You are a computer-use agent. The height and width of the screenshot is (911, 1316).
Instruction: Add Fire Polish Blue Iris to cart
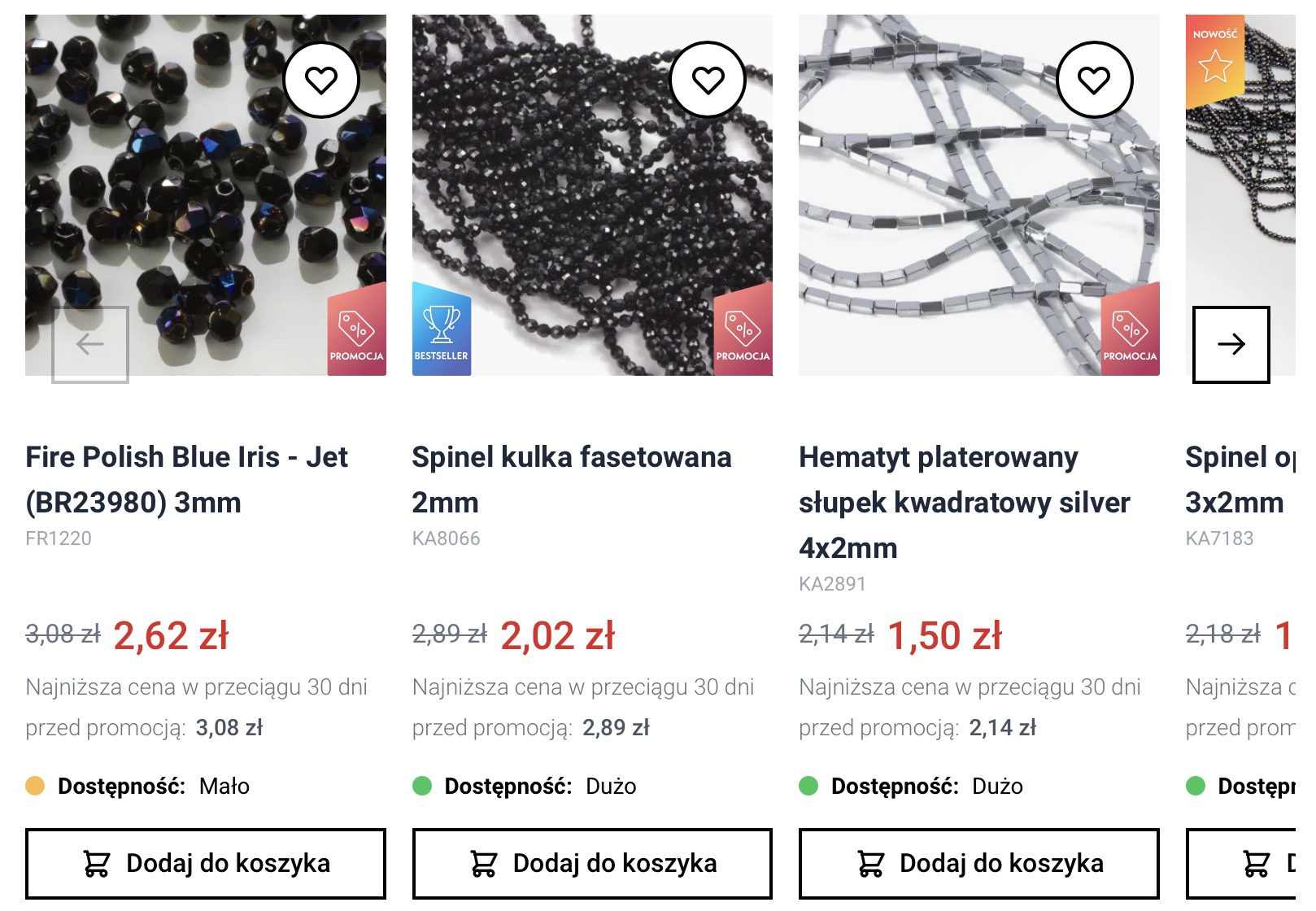pos(206,863)
